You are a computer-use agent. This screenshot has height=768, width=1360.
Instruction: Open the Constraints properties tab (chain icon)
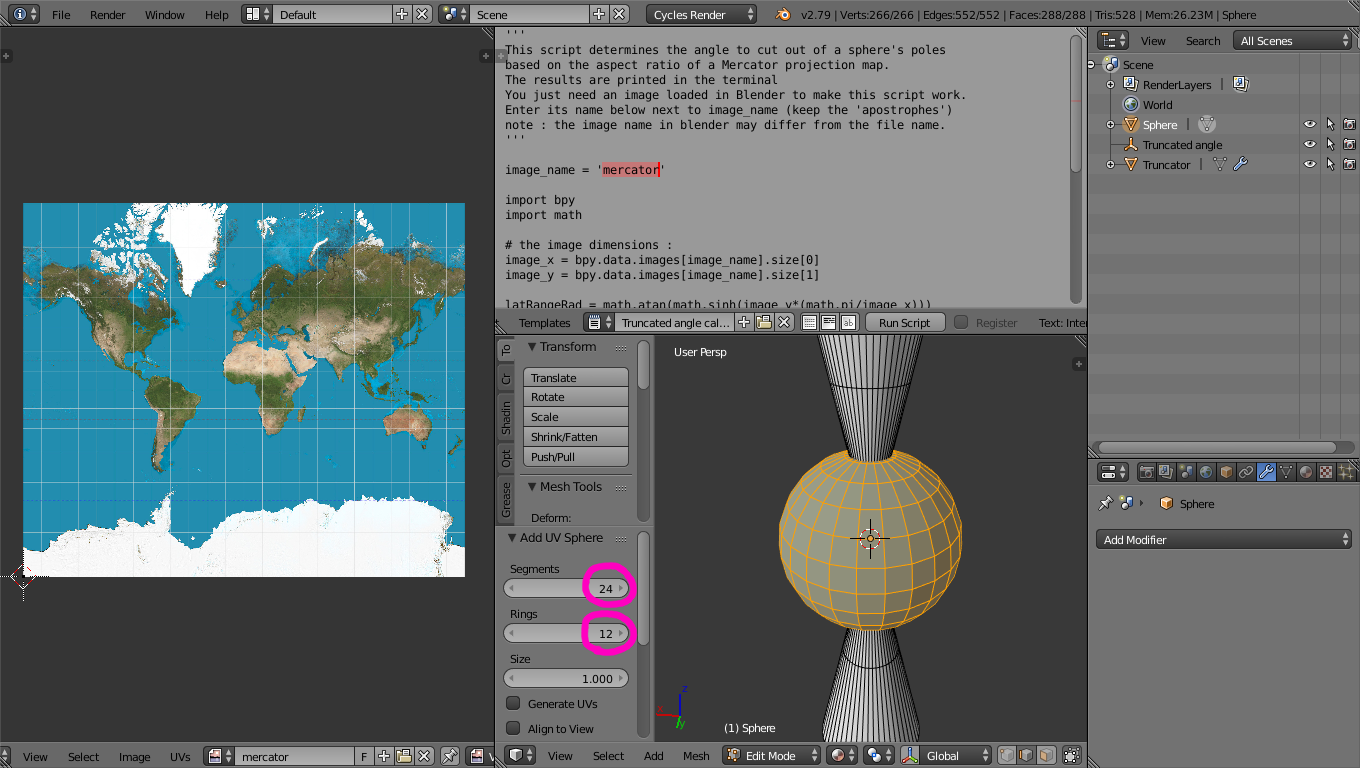point(1247,472)
